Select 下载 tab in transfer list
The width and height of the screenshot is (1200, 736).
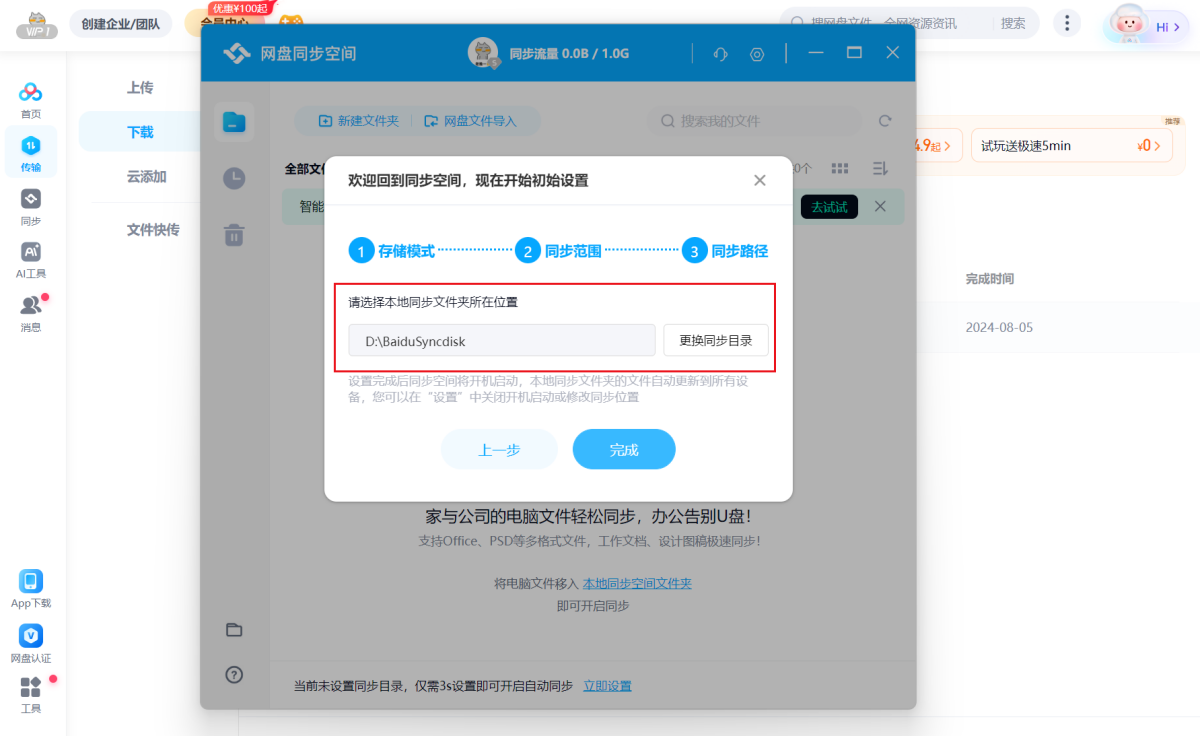(140, 132)
